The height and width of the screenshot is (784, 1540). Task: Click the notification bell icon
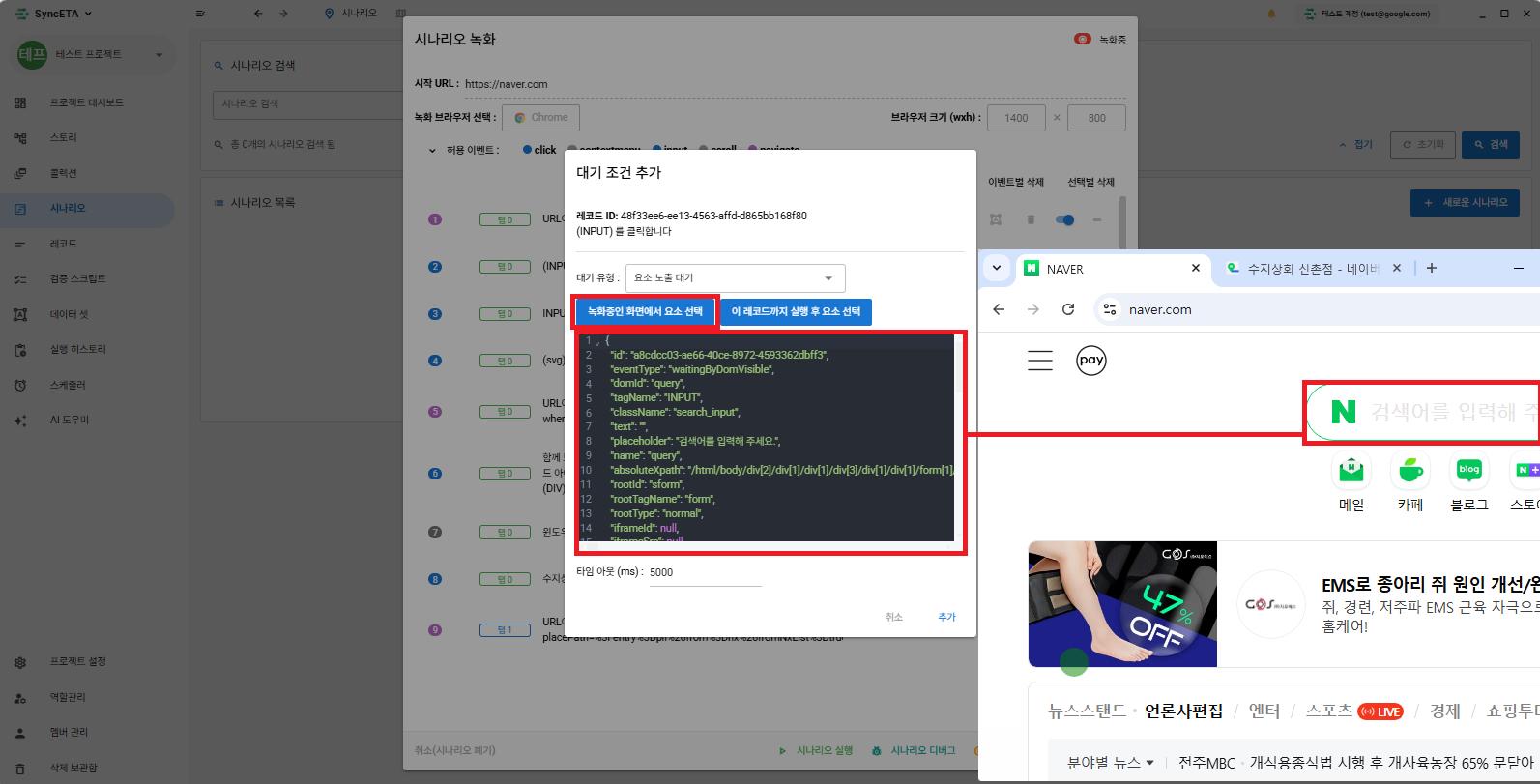tap(1271, 14)
